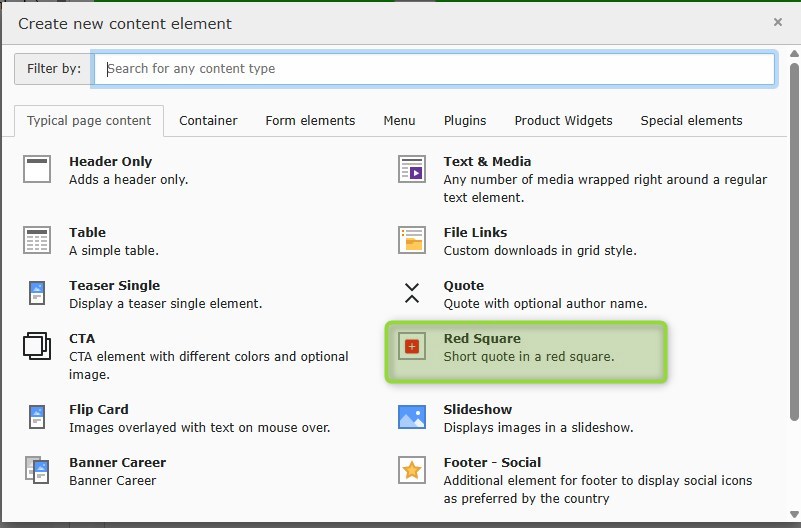The height and width of the screenshot is (528, 801).
Task: Open the Special elements tab
Action: [x=691, y=120]
